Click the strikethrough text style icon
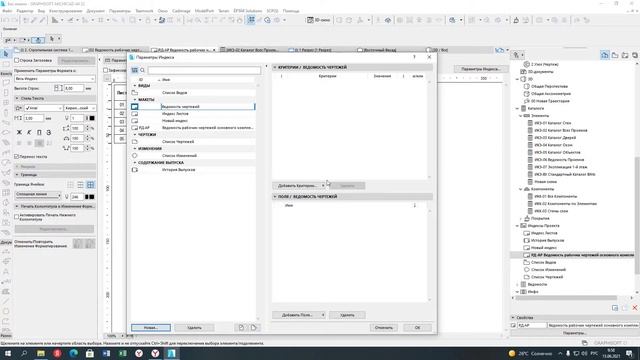 tap(49, 132)
